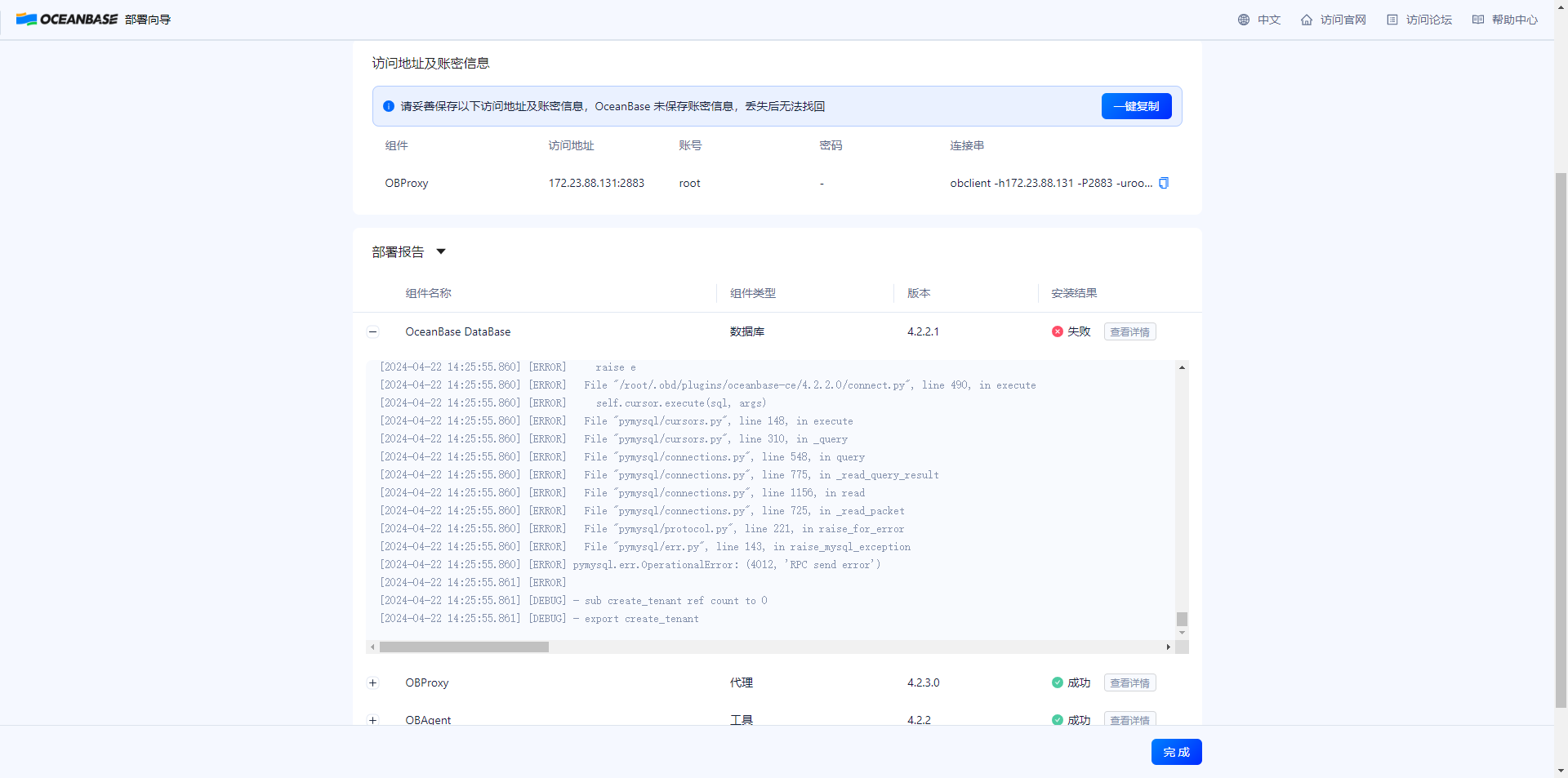
Task: Click the 数据库 component type cell
Action: tap(747, 331)
